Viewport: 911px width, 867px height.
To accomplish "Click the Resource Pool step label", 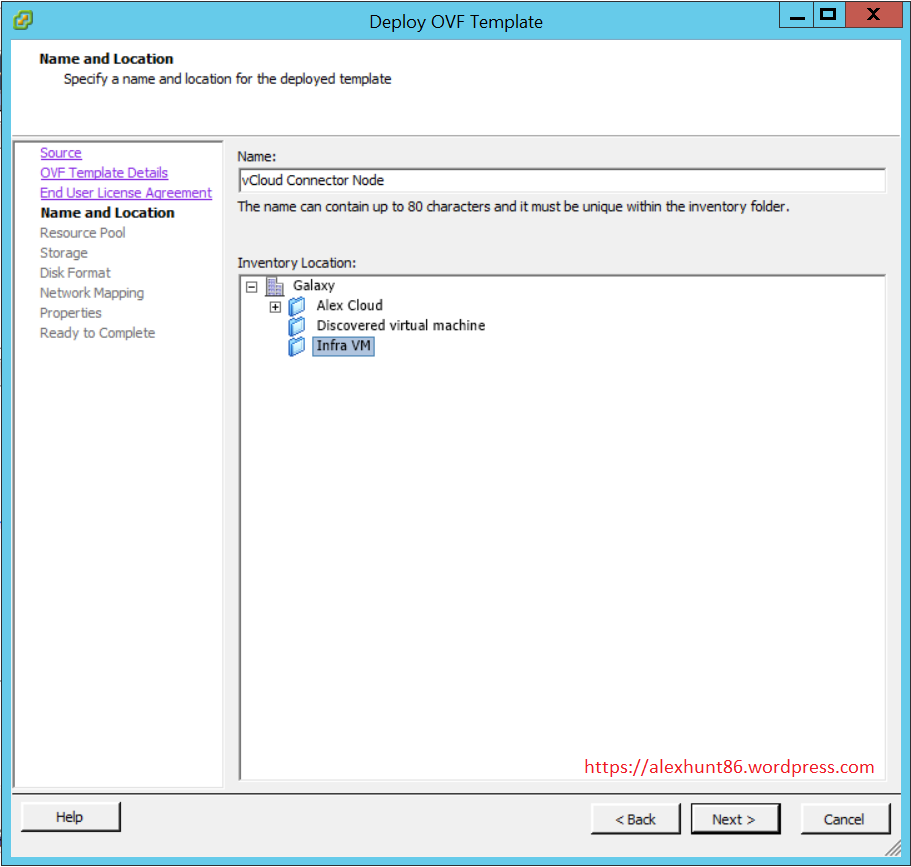I will (83, 233).
